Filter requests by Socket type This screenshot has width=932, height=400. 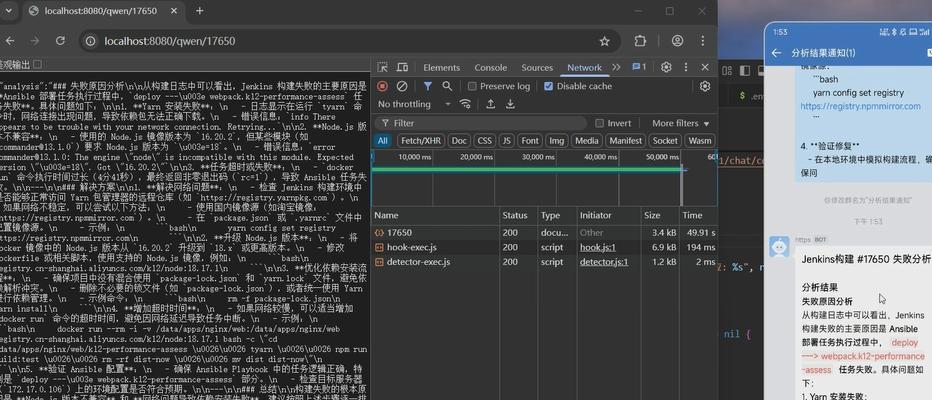[x=665, y=141]
